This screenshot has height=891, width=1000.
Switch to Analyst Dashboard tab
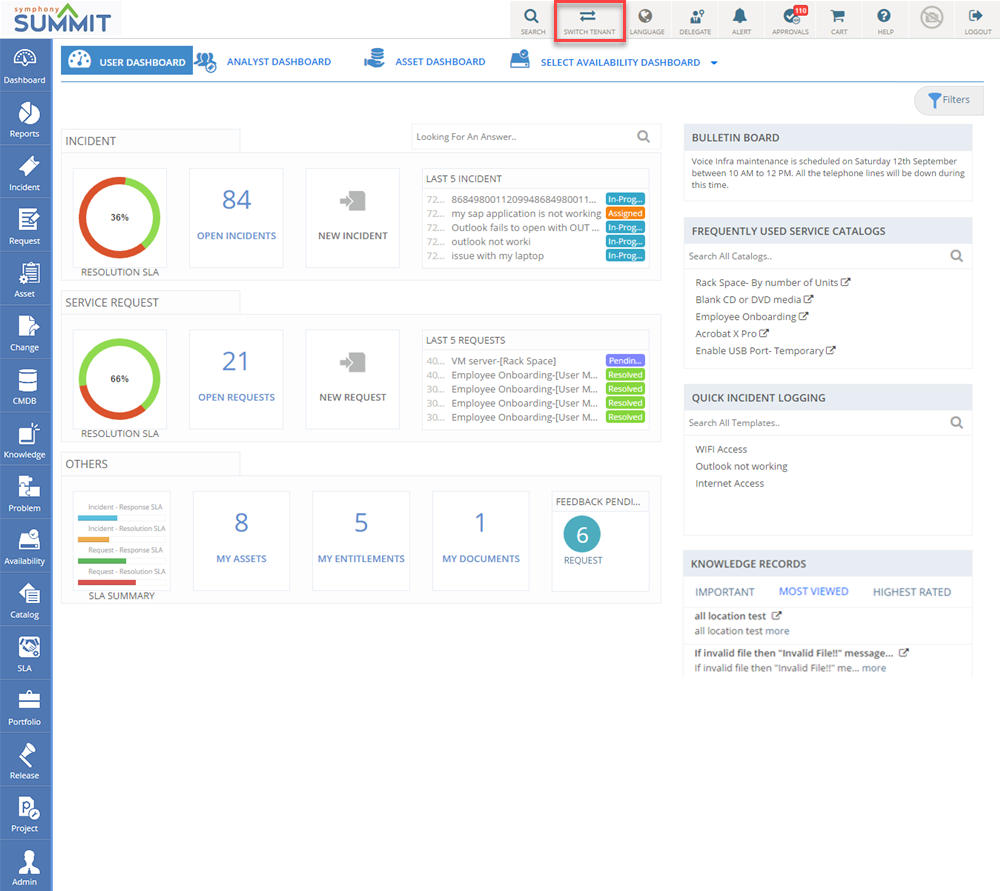click(278, 62)
